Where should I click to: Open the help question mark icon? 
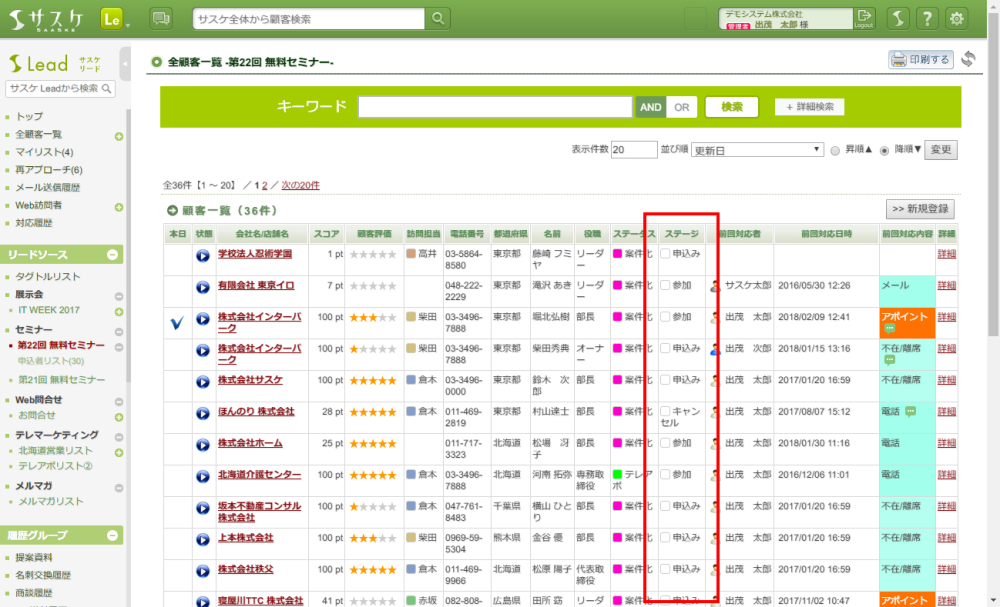pos(927,19)
